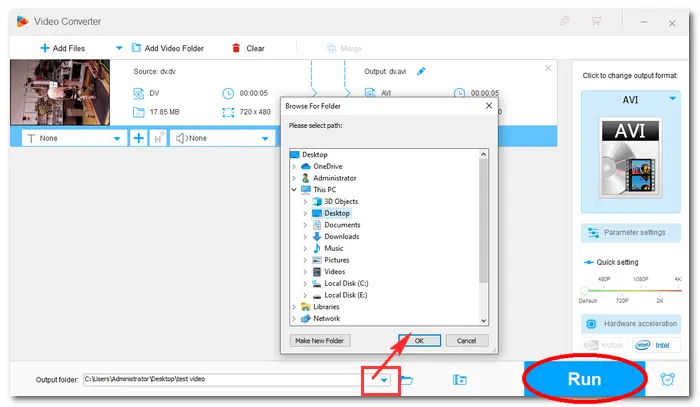The width and height of the screenshot is (700, 407).
Task: Select the Pictures folder
Action: pos(337,260)
